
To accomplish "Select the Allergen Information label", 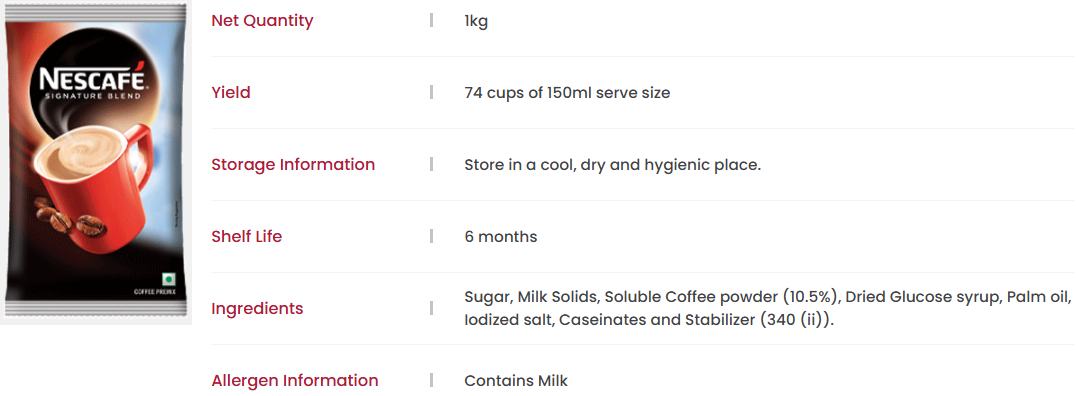I will tap(294, 380).
